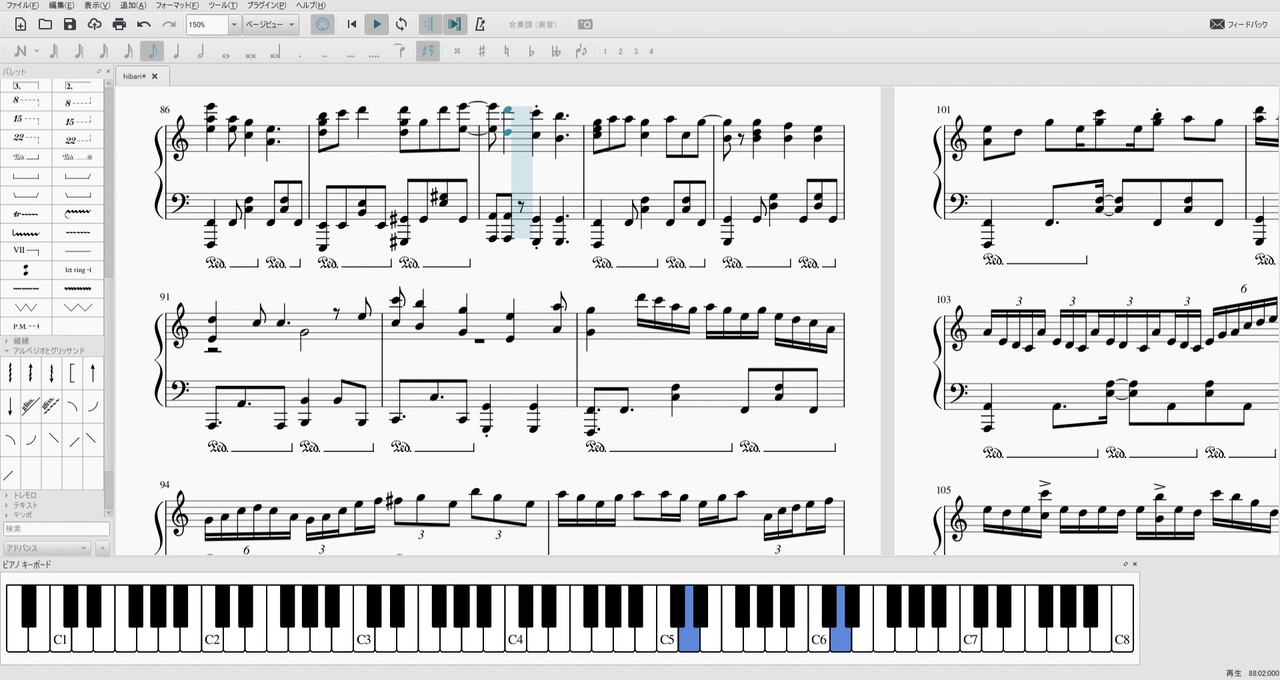This screenshot has width=1280, height=680.
Task: Toggle play repeats button
Action: click(x=429, y=24)
